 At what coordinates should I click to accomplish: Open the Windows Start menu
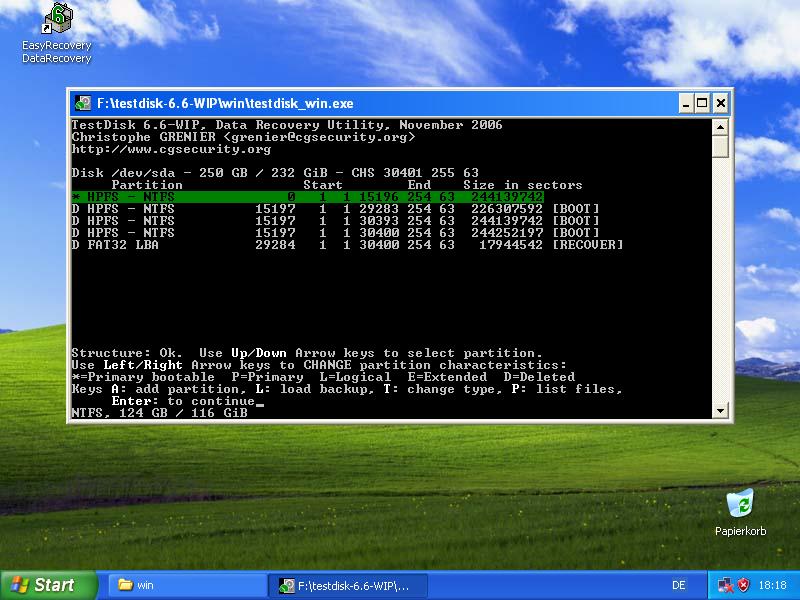point(48,585)
